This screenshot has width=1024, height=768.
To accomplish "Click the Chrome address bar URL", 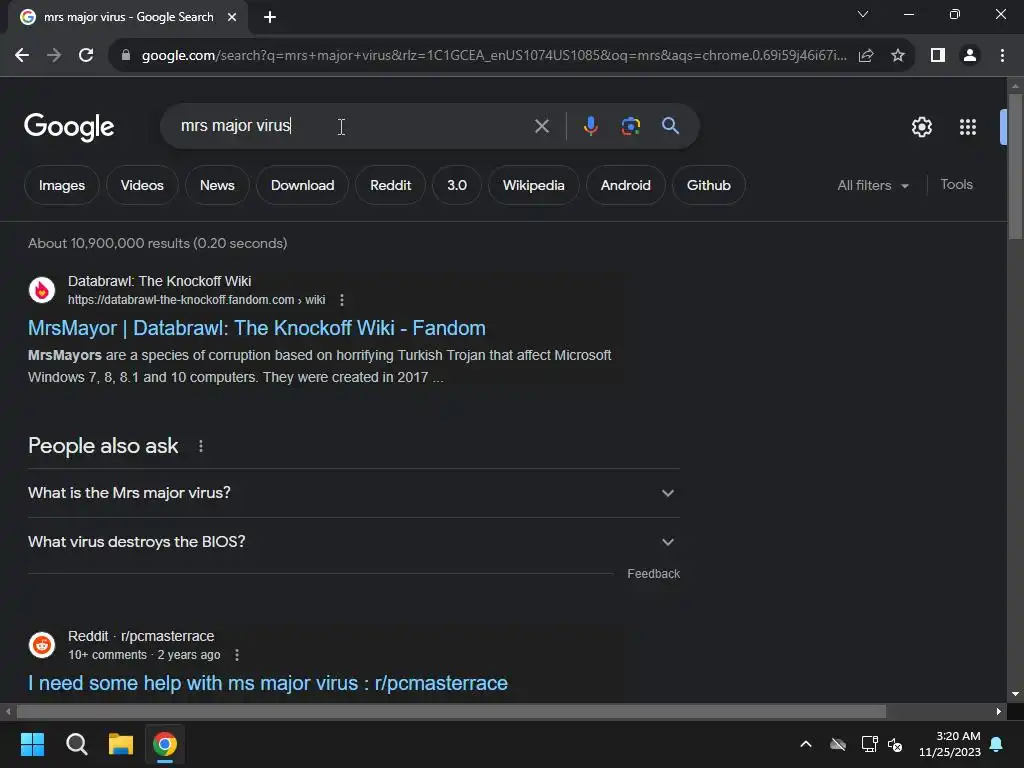I will click(494, 56).
